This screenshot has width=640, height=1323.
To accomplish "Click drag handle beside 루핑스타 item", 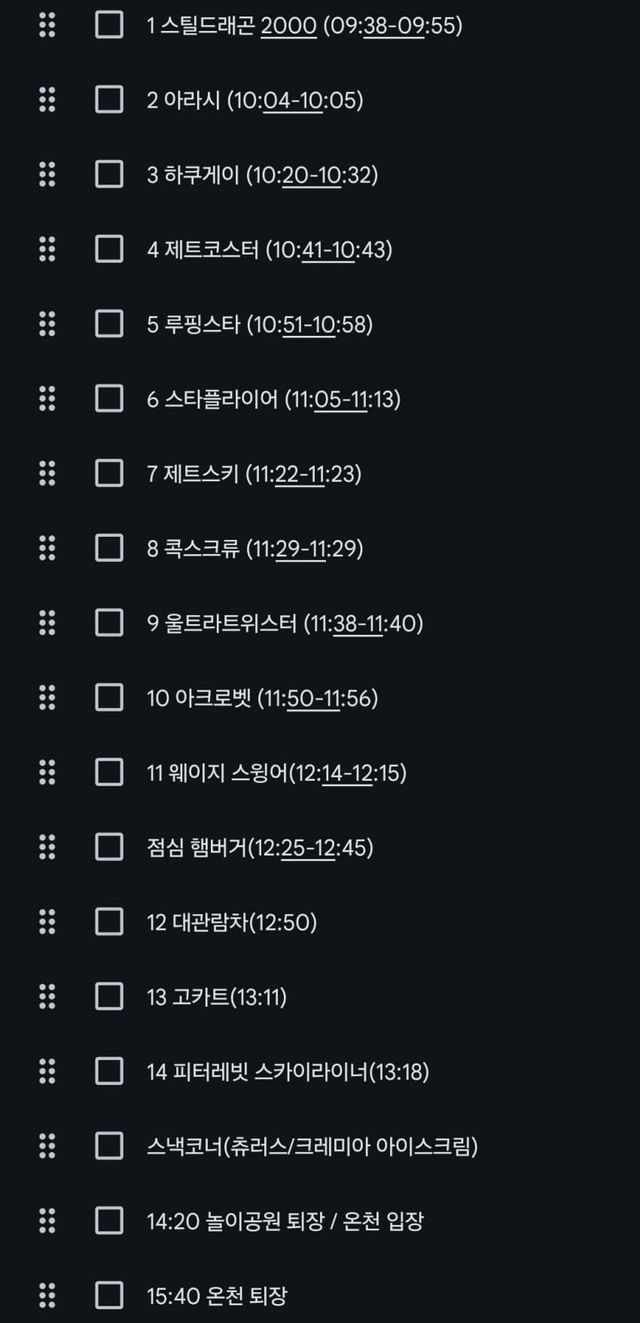I will [x=47, y=324].
